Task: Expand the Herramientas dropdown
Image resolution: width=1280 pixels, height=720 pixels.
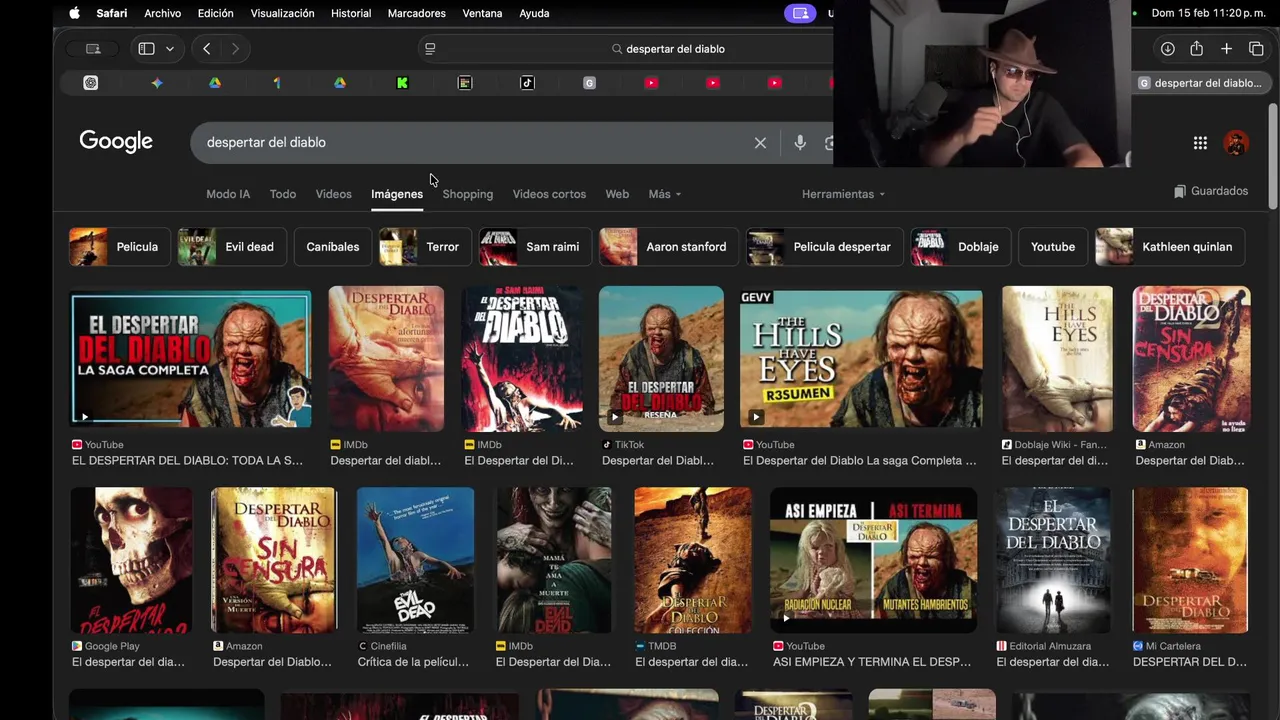Action: pos(843,194)
